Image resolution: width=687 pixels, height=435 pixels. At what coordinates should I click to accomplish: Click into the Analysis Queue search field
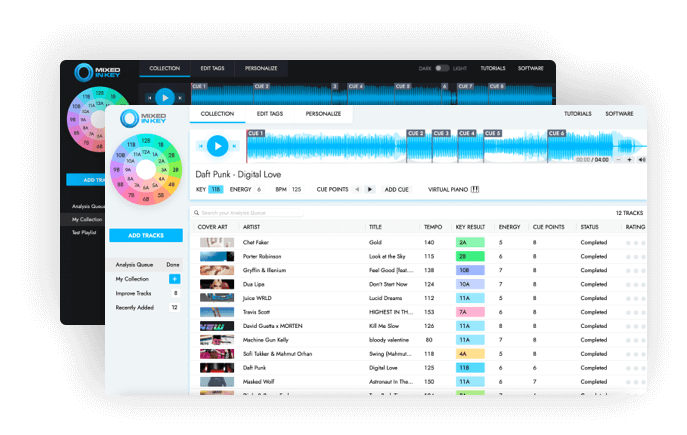(248, 213)
